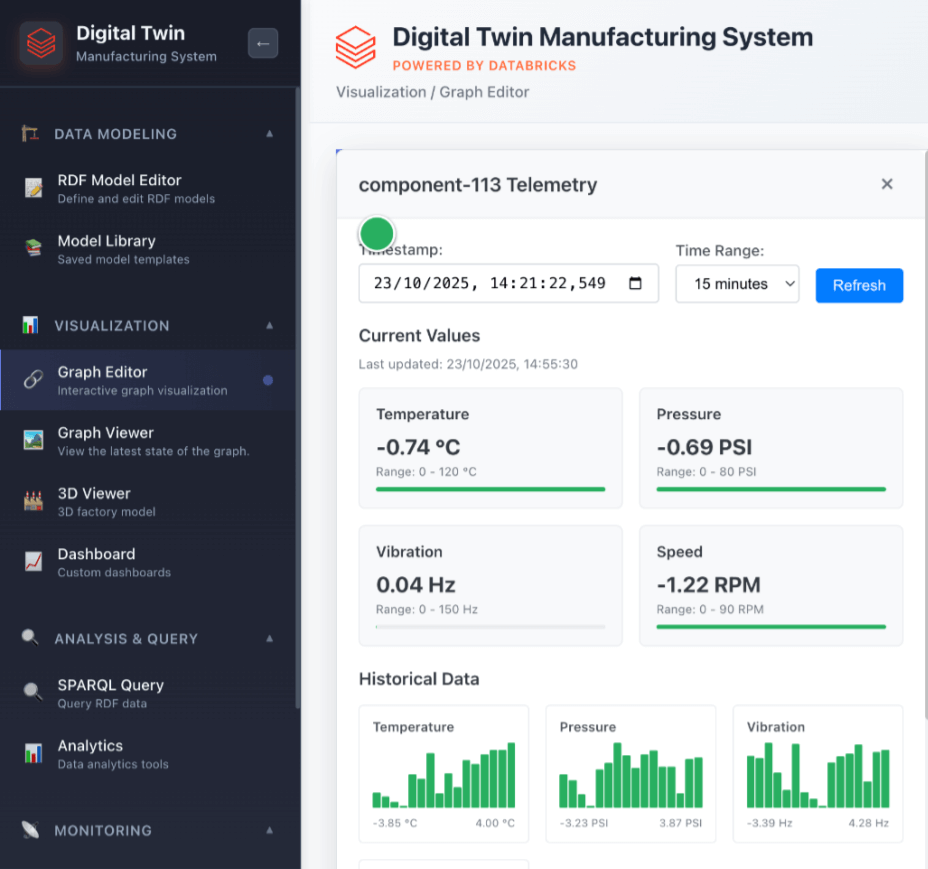The width and height of the screenshot is (928, 869).
Task: Click the Dashboard chart icon
Action: click(x=34, y=562)
